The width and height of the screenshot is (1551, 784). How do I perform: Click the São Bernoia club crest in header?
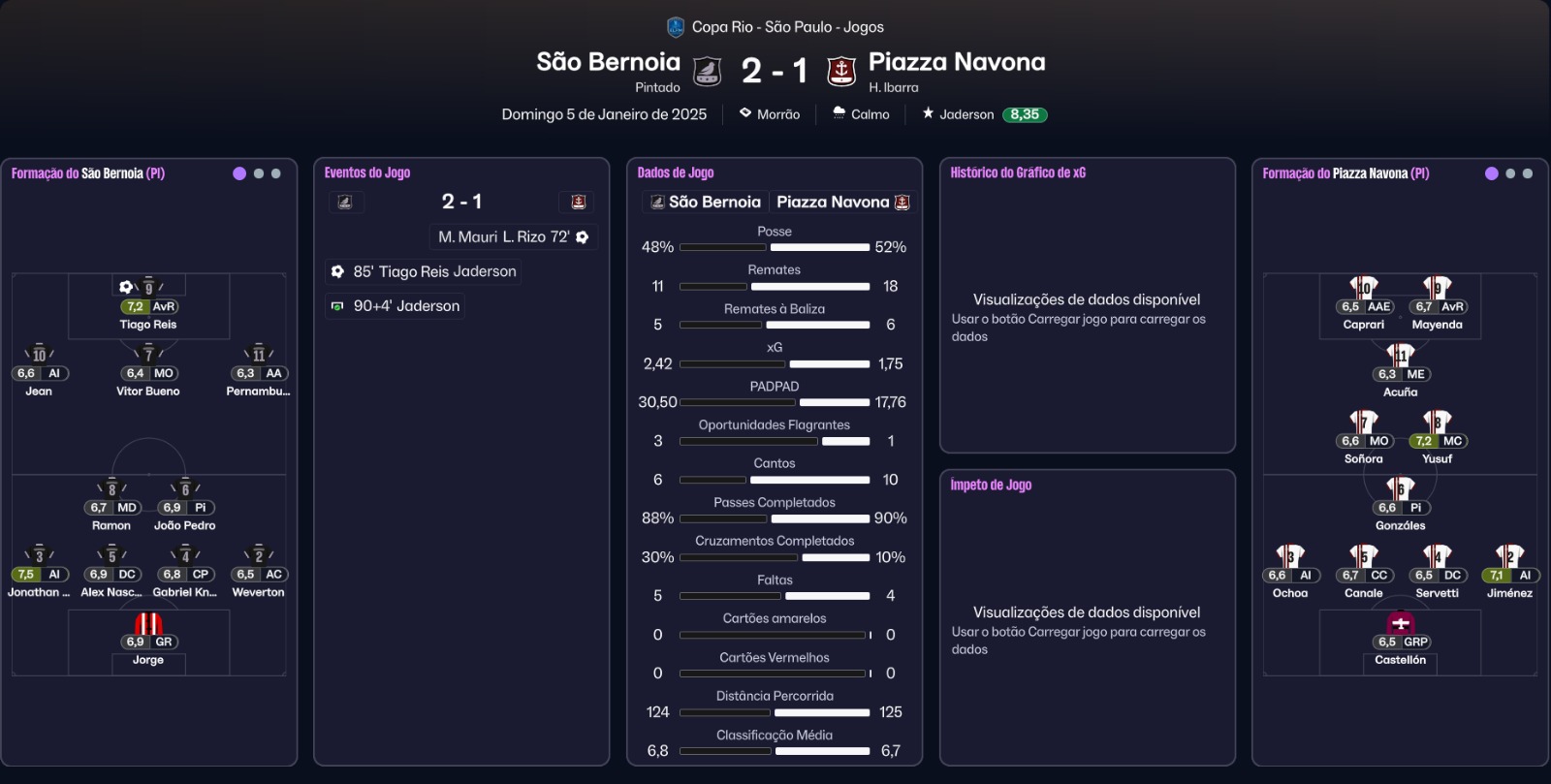click(708, 71)
